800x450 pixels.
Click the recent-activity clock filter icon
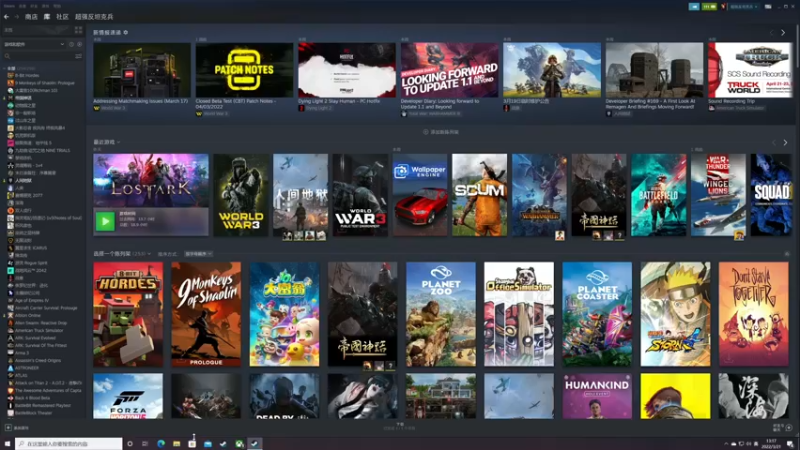(71, 44)
